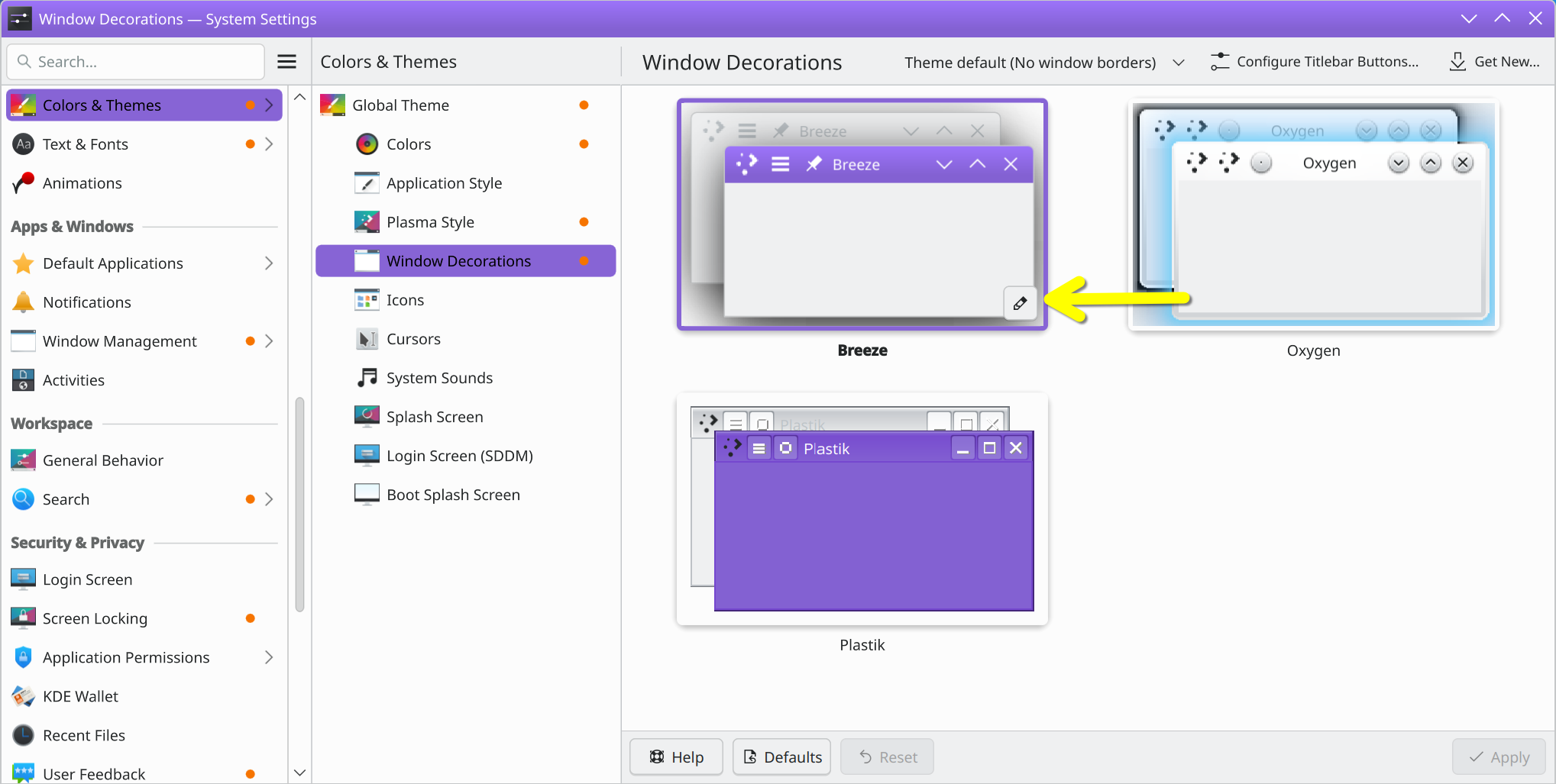This screenshot has width=1556, height=784.
Task: Click Get New decorations button
Action: (x=1494, y=62)
